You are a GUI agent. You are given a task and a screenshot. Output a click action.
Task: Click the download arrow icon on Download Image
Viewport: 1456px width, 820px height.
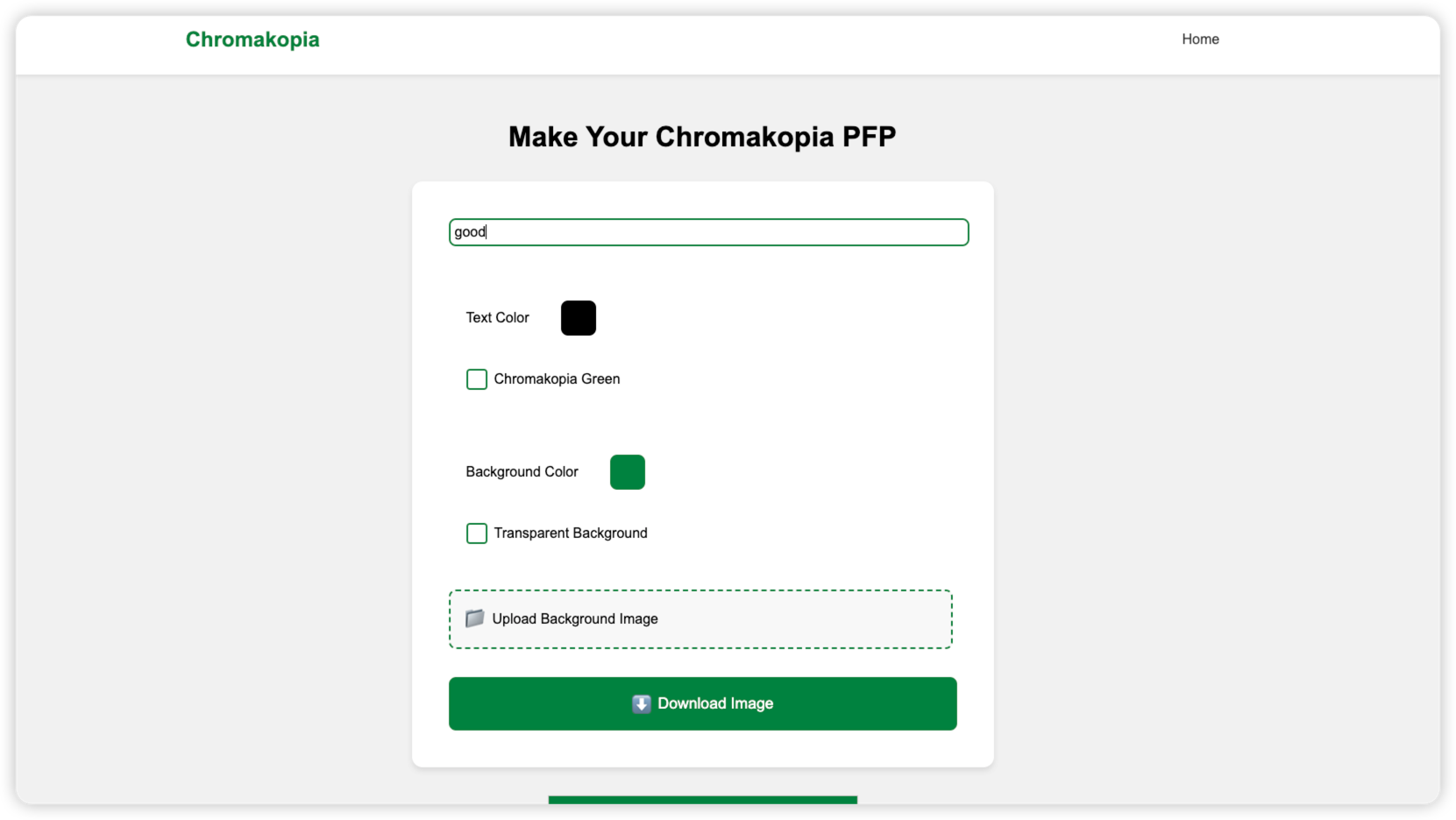pyautogui.click(x=641, y=703)
